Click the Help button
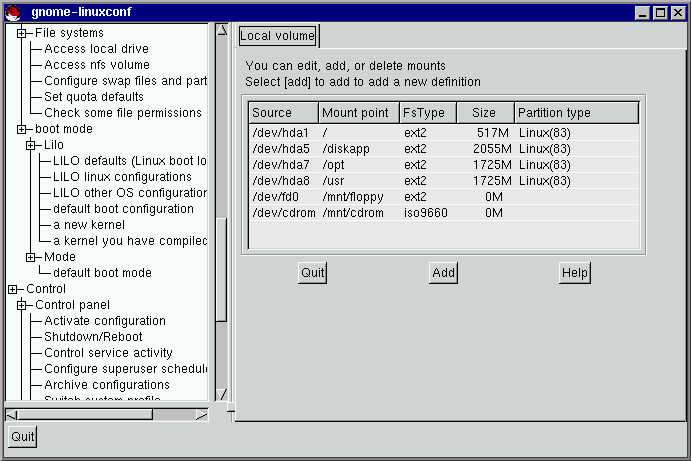This screenshot has width=691, height=461. point(574,272)
